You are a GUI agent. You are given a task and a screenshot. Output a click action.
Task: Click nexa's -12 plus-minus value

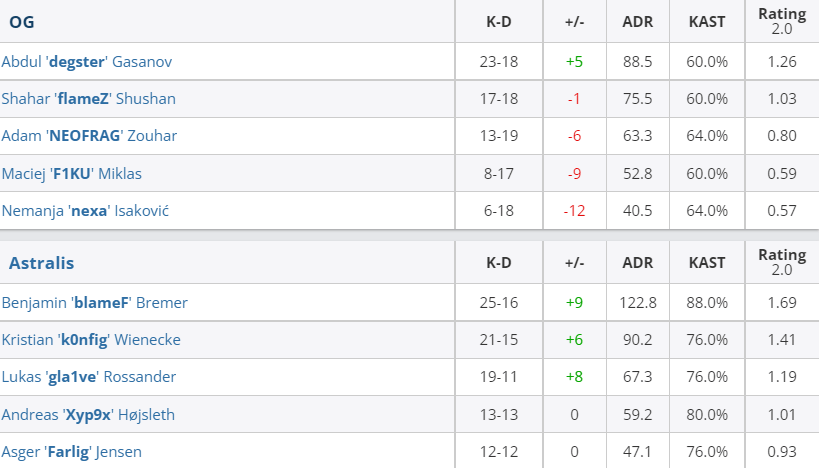pos(575,210)
